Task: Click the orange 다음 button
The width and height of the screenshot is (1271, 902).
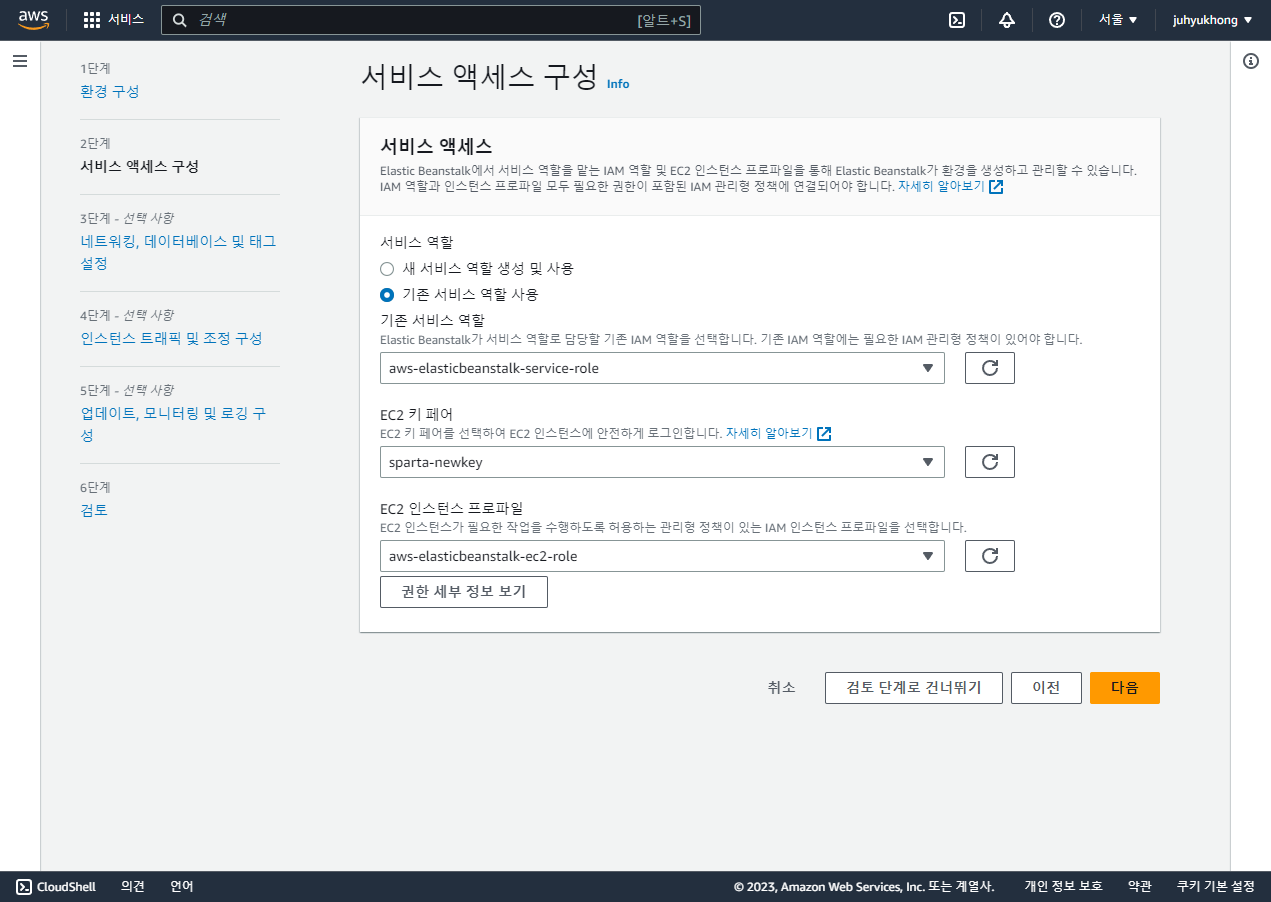Action: point(1125,688)
